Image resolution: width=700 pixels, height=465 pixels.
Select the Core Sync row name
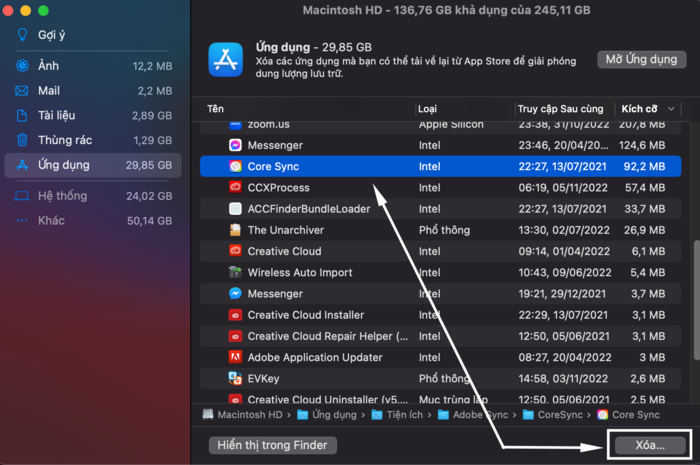[x=273, y=166]
